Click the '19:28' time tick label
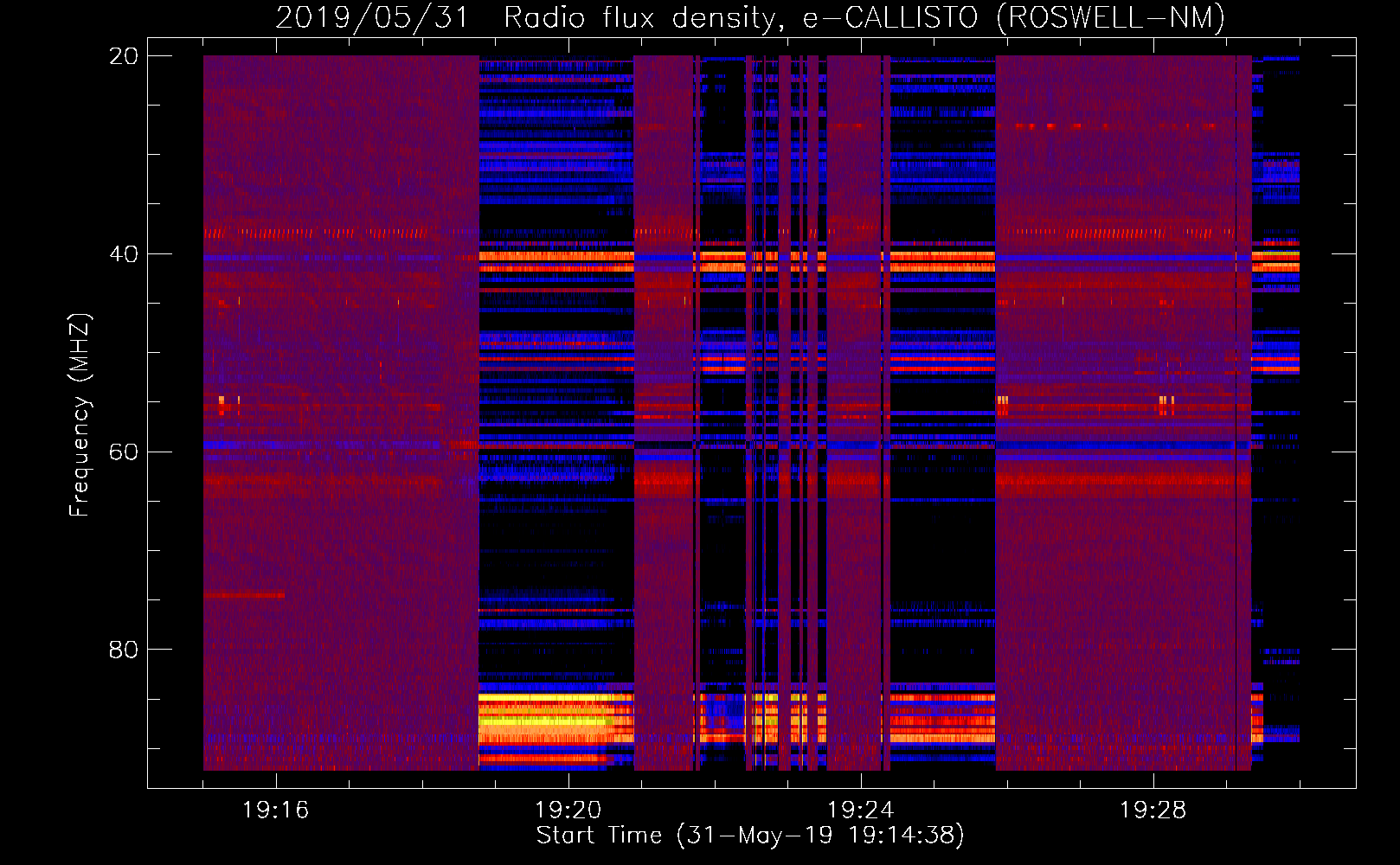Viewport: 1400px width, 865px height. 1153,811
